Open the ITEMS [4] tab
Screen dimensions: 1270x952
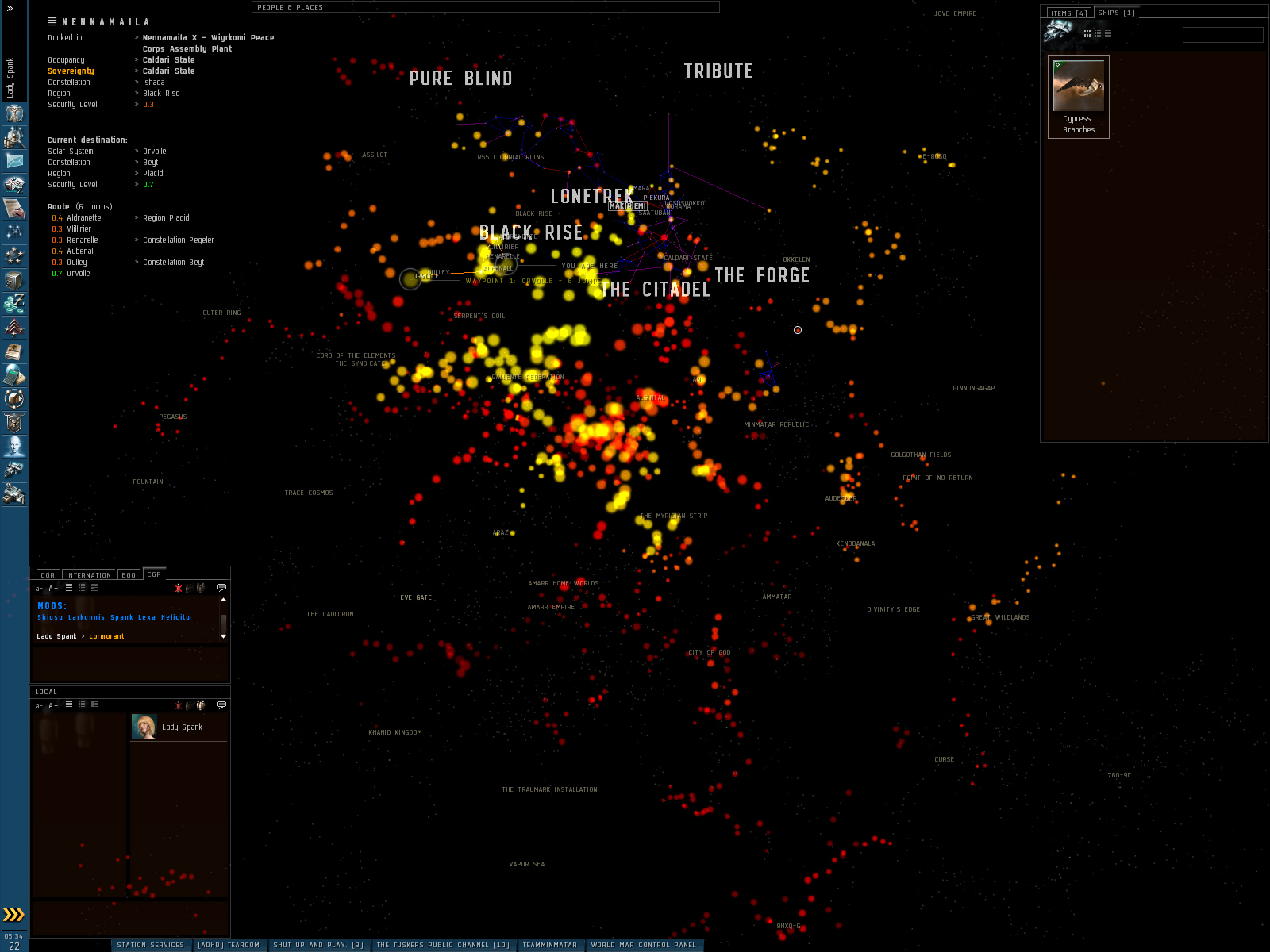coord(1069,13)
